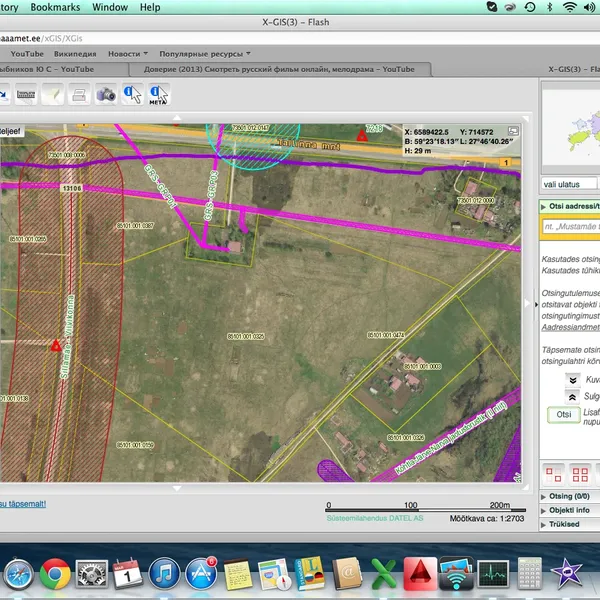Click the Estonia overview minimap
The height and width of the screenshot is (600, 600).
click(571, 129)
